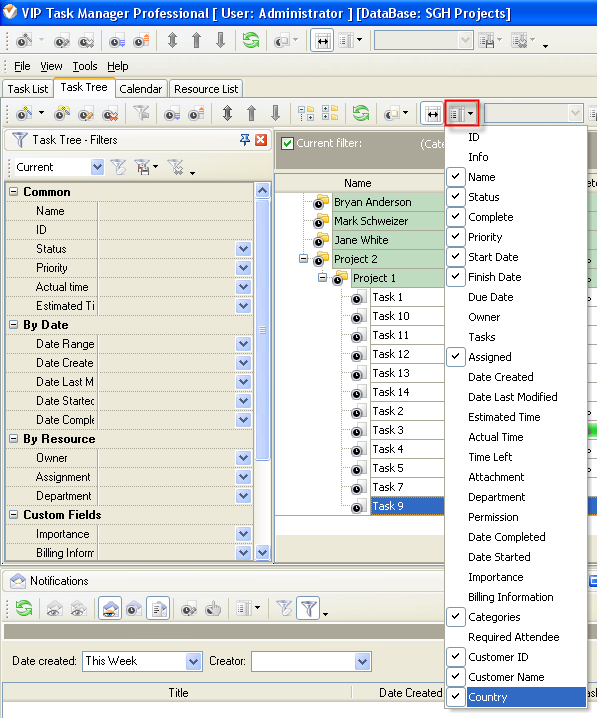Click the fit columns width icon near column chooser

(x=432, y=114)
